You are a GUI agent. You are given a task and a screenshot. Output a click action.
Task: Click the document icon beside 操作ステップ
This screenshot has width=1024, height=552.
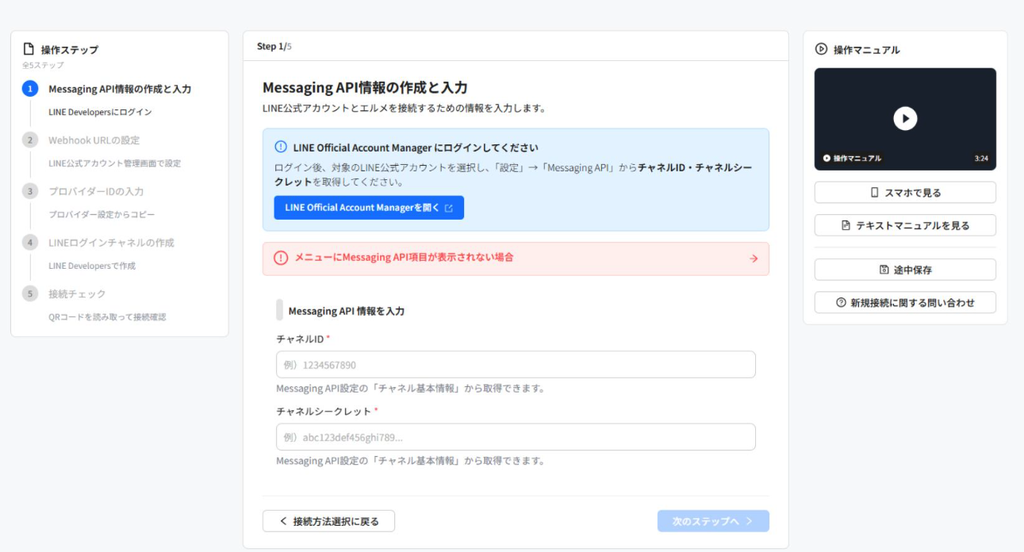pos(28,49)
